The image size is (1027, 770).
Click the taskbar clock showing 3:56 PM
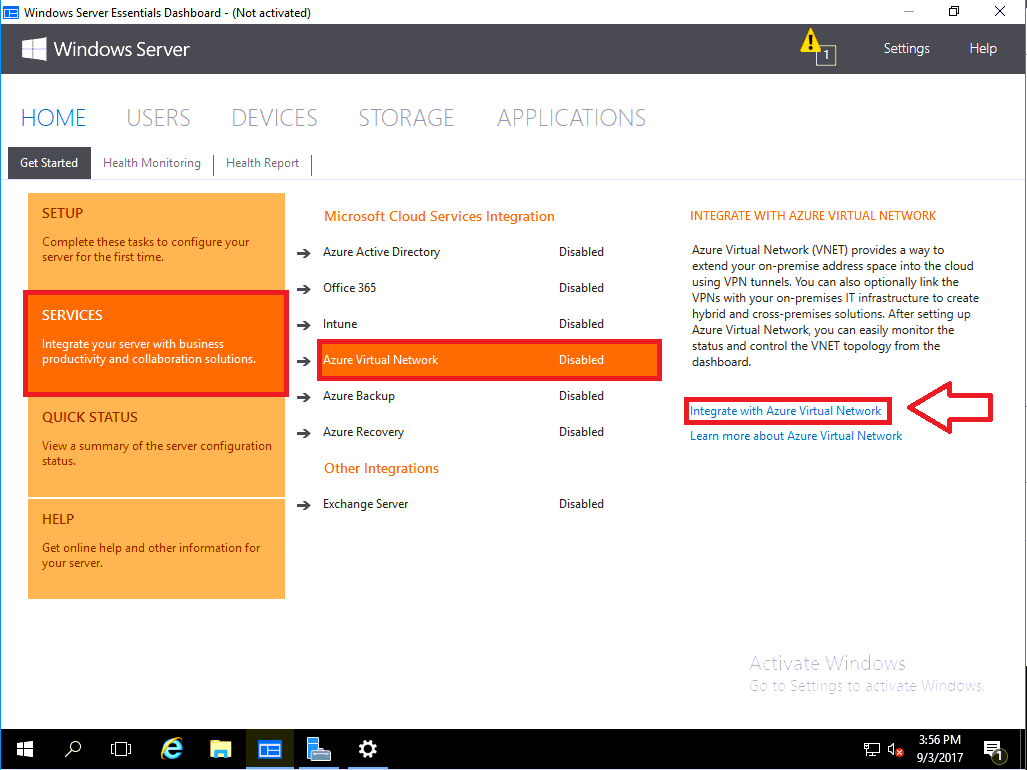[x=940, y=748]
